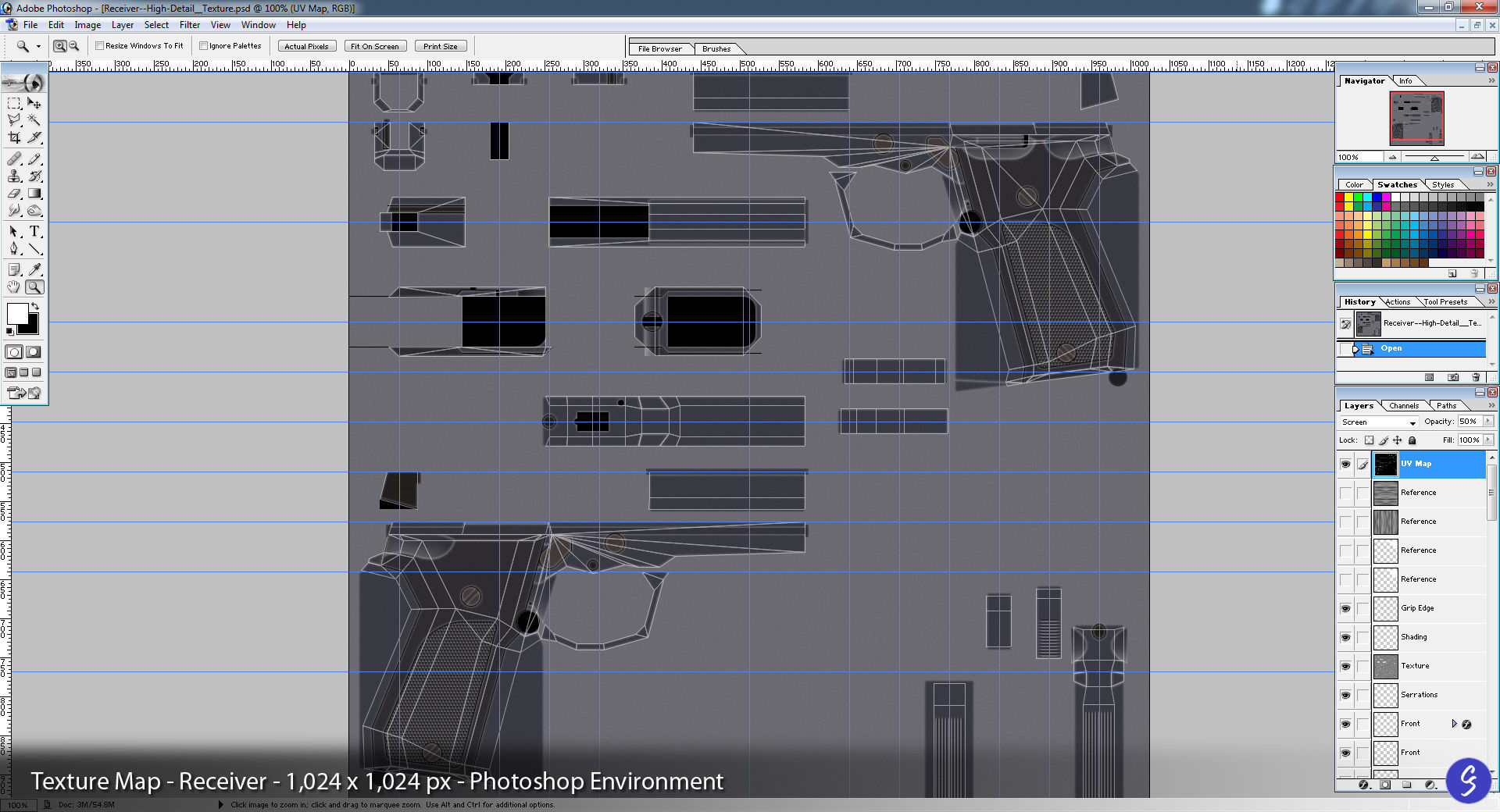Select the Eyedropper tool

pyautogui.click(x=34, y=270)
